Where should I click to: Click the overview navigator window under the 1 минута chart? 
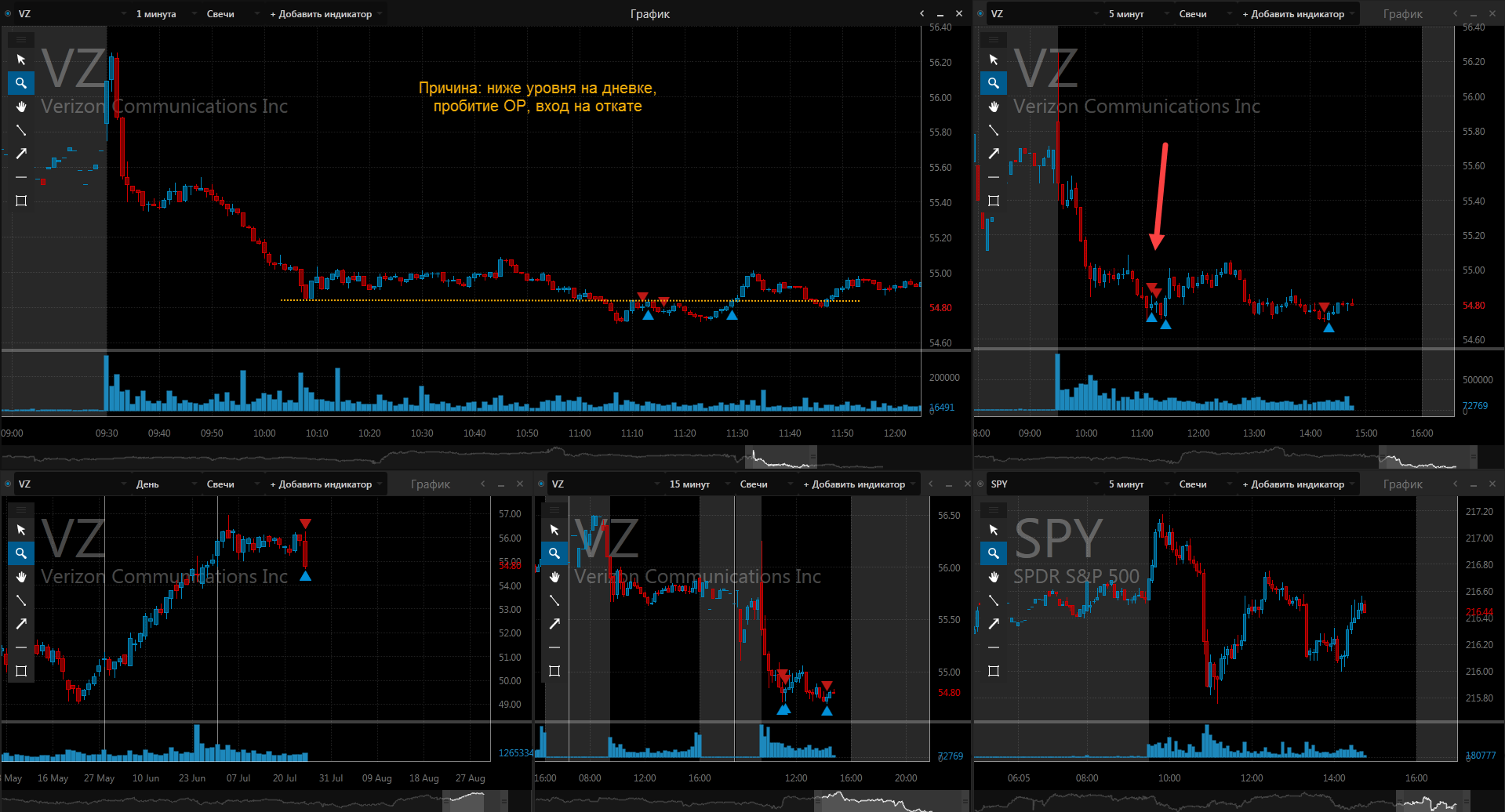(780, 457)
